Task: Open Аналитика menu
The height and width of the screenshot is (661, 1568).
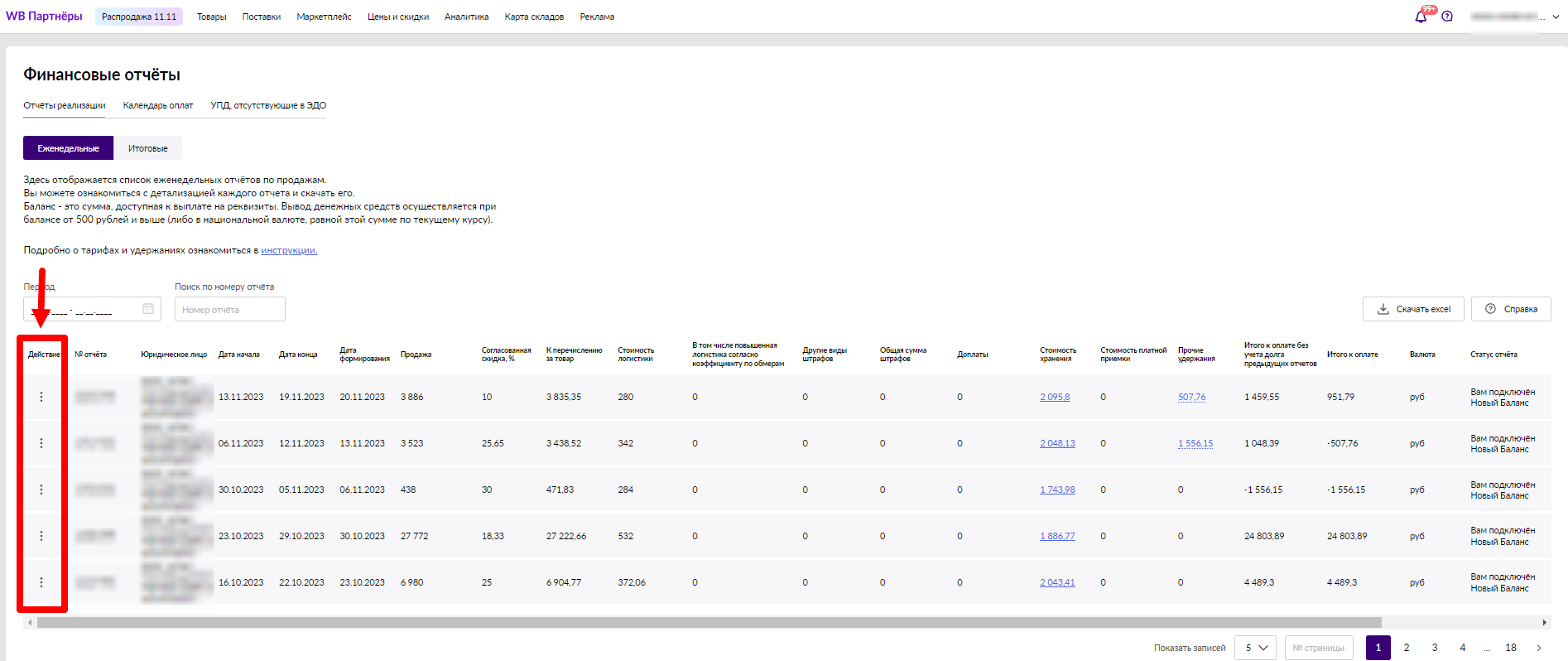Action: point(466,17)
